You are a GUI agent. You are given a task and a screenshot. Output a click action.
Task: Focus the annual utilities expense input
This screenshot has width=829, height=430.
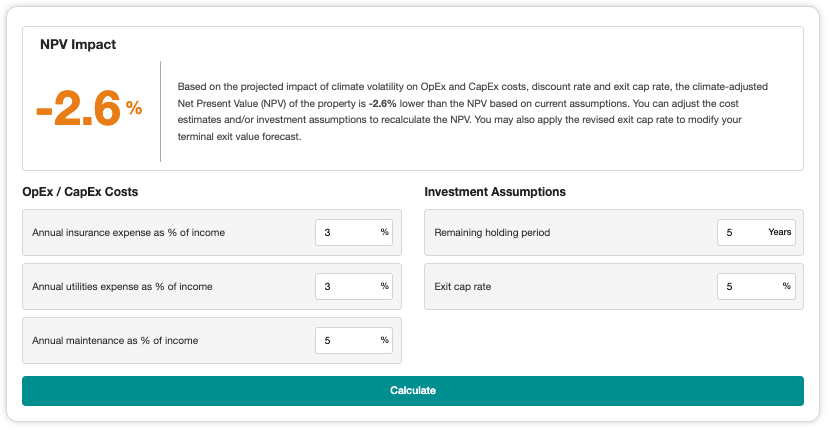[345, 287]
